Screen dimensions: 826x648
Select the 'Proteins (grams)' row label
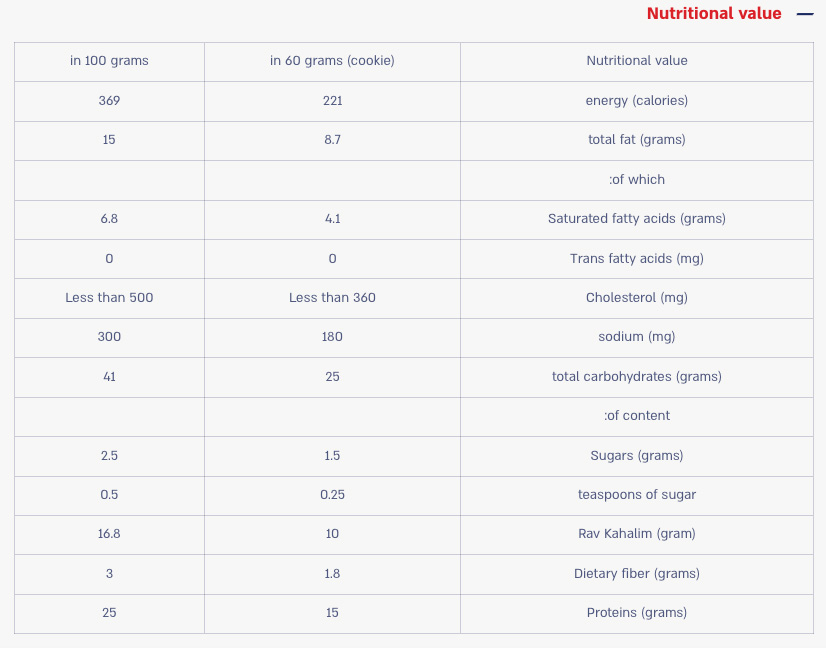636,613
